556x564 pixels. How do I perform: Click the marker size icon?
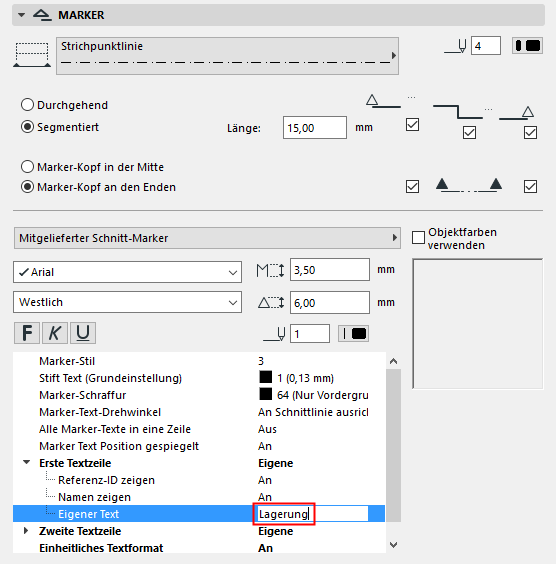pyautogui.click(x=271, y=303)
